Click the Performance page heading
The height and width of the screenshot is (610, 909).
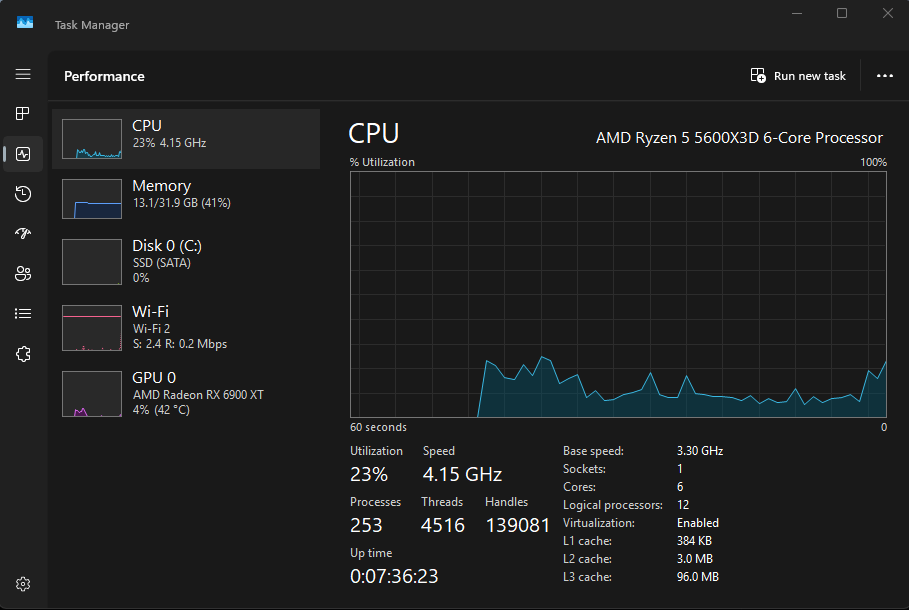tap(104, 77)
